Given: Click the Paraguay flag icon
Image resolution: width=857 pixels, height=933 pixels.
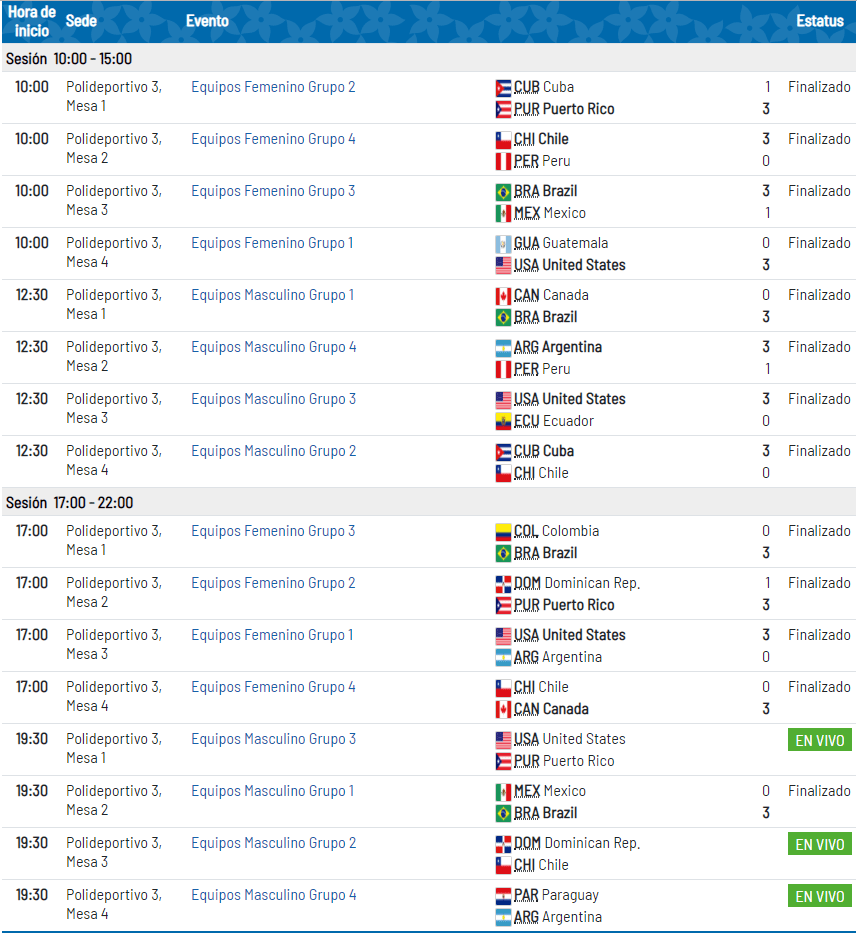Looking at the screenshot, I should (503, 896).
